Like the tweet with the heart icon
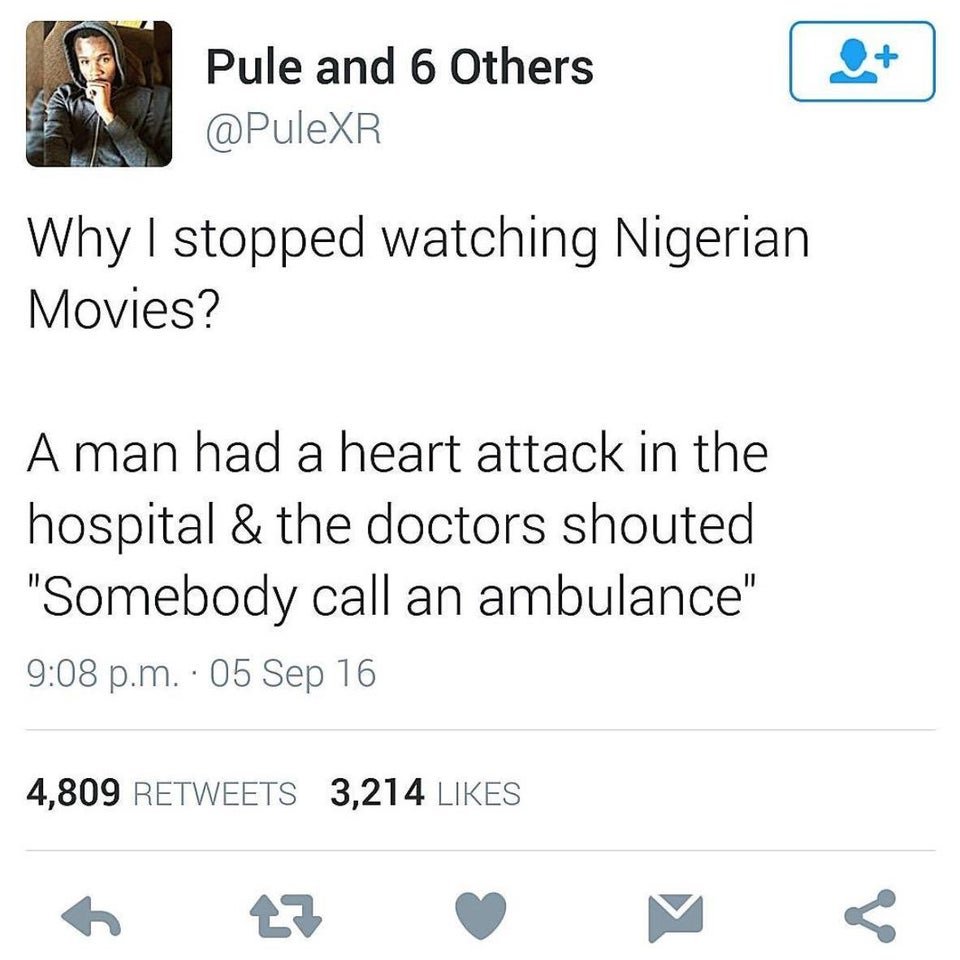 (481, 915)
